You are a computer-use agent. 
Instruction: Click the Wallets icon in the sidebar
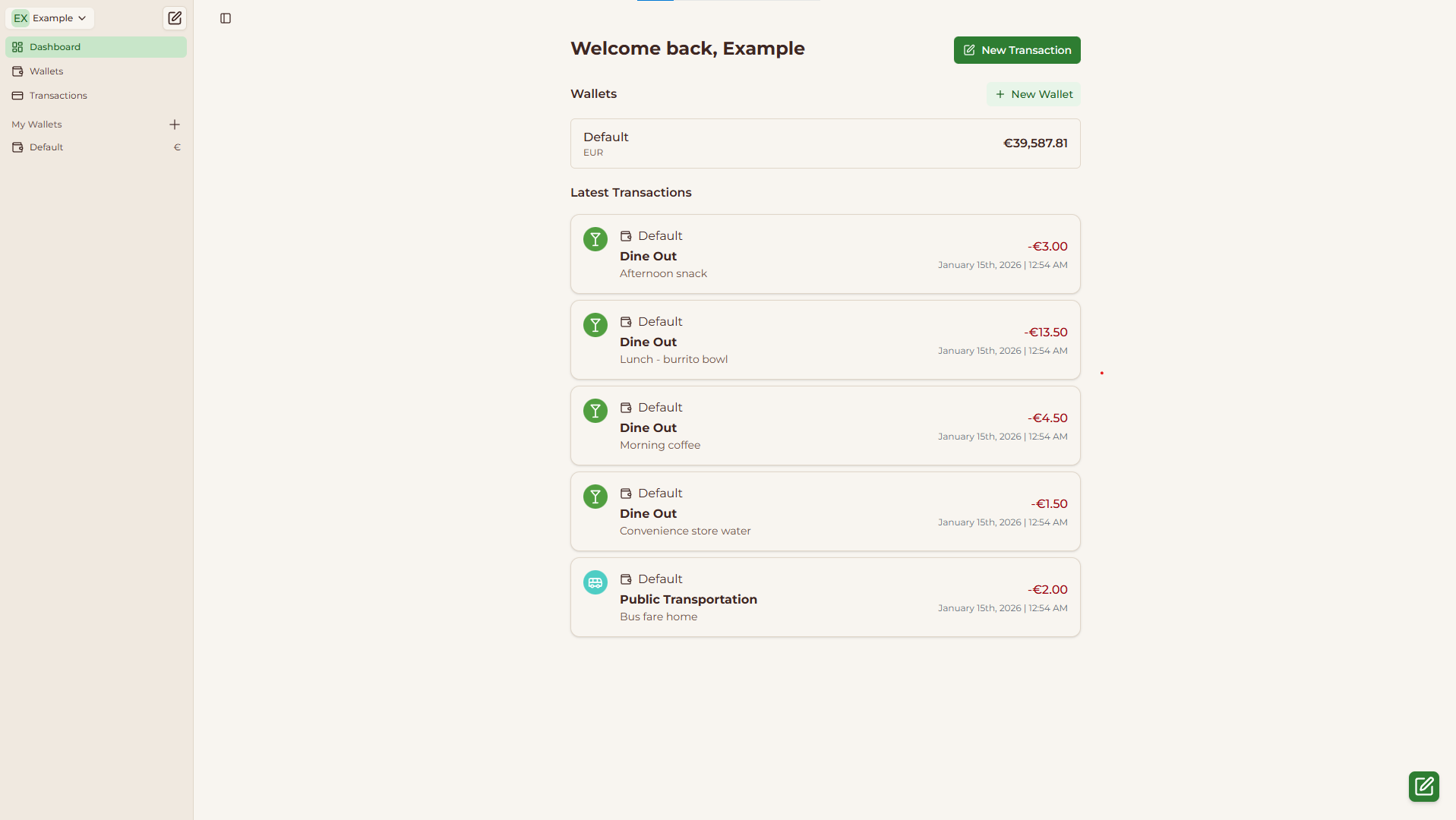coord(17,71)
